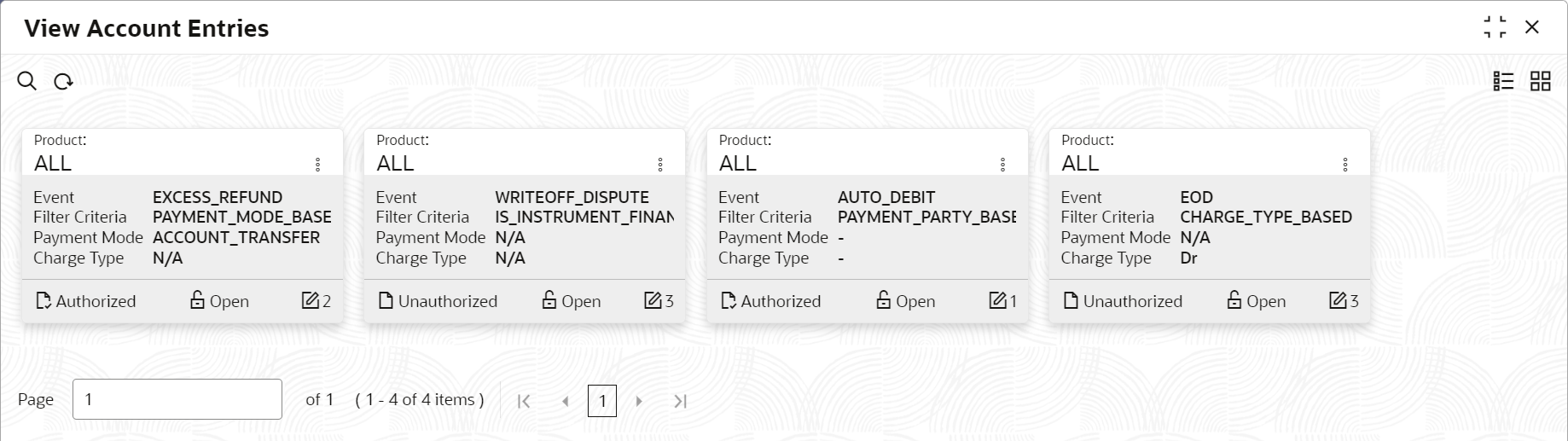Switch to list view
Image resolution: width=1568 pixels, height=441 pixels.
tap(1503, 81)
